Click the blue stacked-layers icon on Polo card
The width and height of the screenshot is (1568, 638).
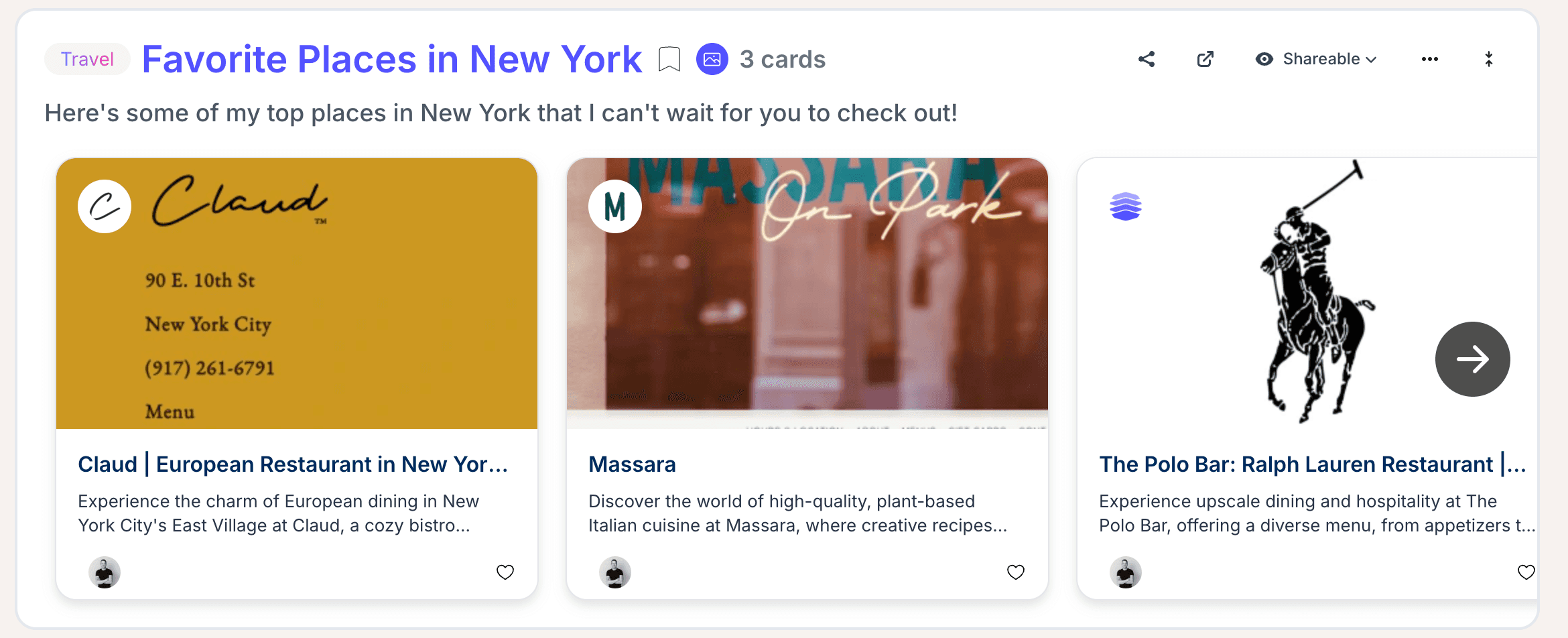(x=1126, y=206)
